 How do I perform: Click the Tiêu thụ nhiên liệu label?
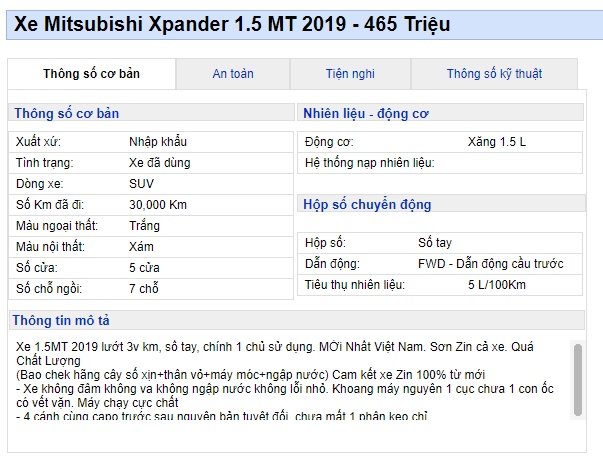(355, 285)
